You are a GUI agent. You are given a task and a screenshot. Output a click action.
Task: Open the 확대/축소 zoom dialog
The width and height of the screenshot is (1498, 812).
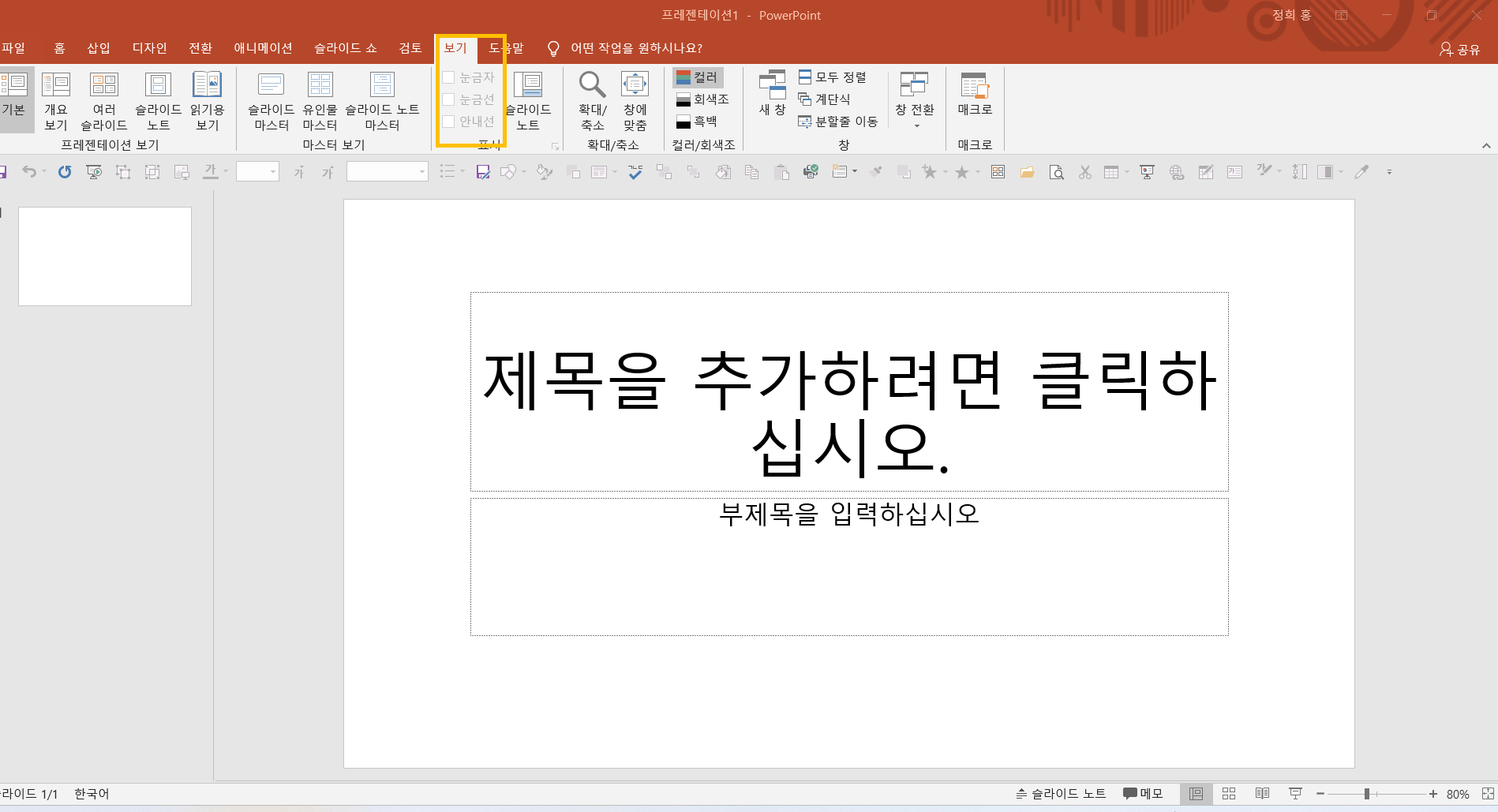pyautogui.click(x=592, y=101)
